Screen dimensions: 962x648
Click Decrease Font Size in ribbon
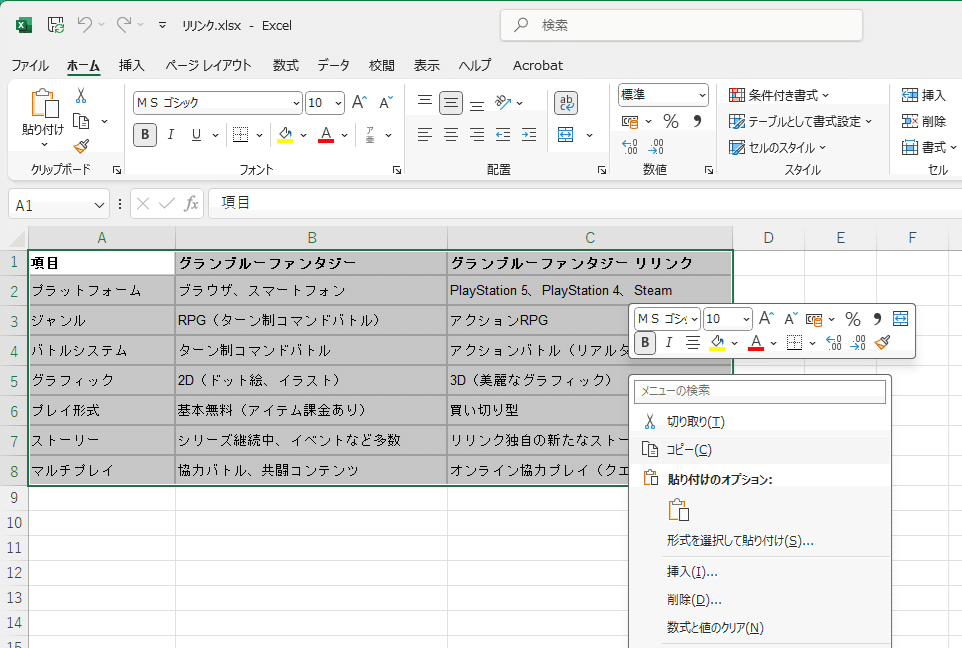click(385, 102)
